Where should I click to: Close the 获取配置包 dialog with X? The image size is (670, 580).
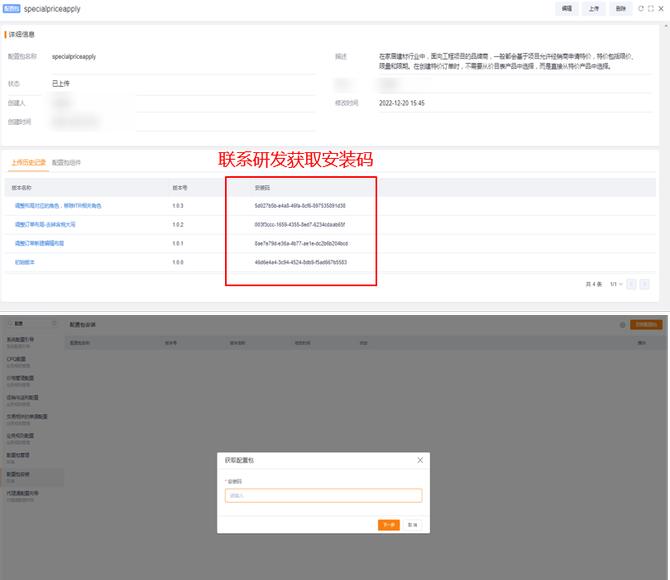pos(420,460)
